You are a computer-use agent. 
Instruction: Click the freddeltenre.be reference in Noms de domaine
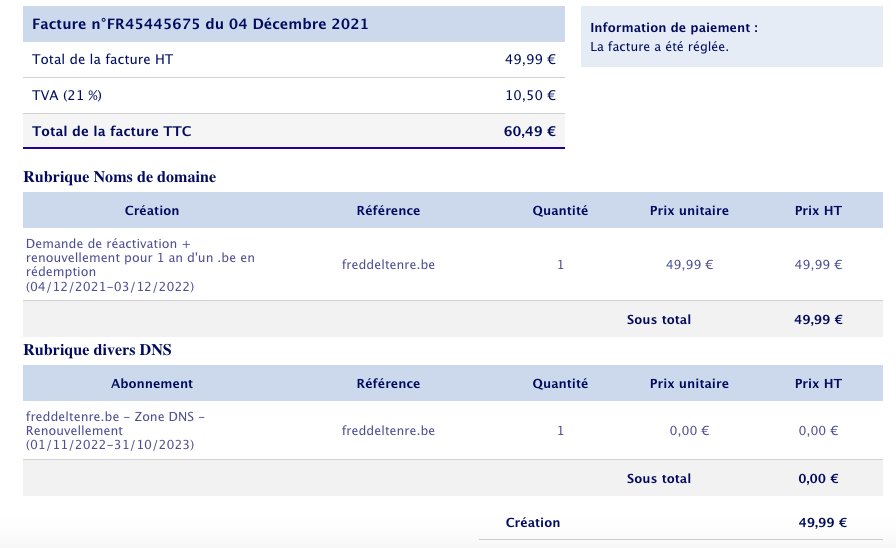click(388, 265)
